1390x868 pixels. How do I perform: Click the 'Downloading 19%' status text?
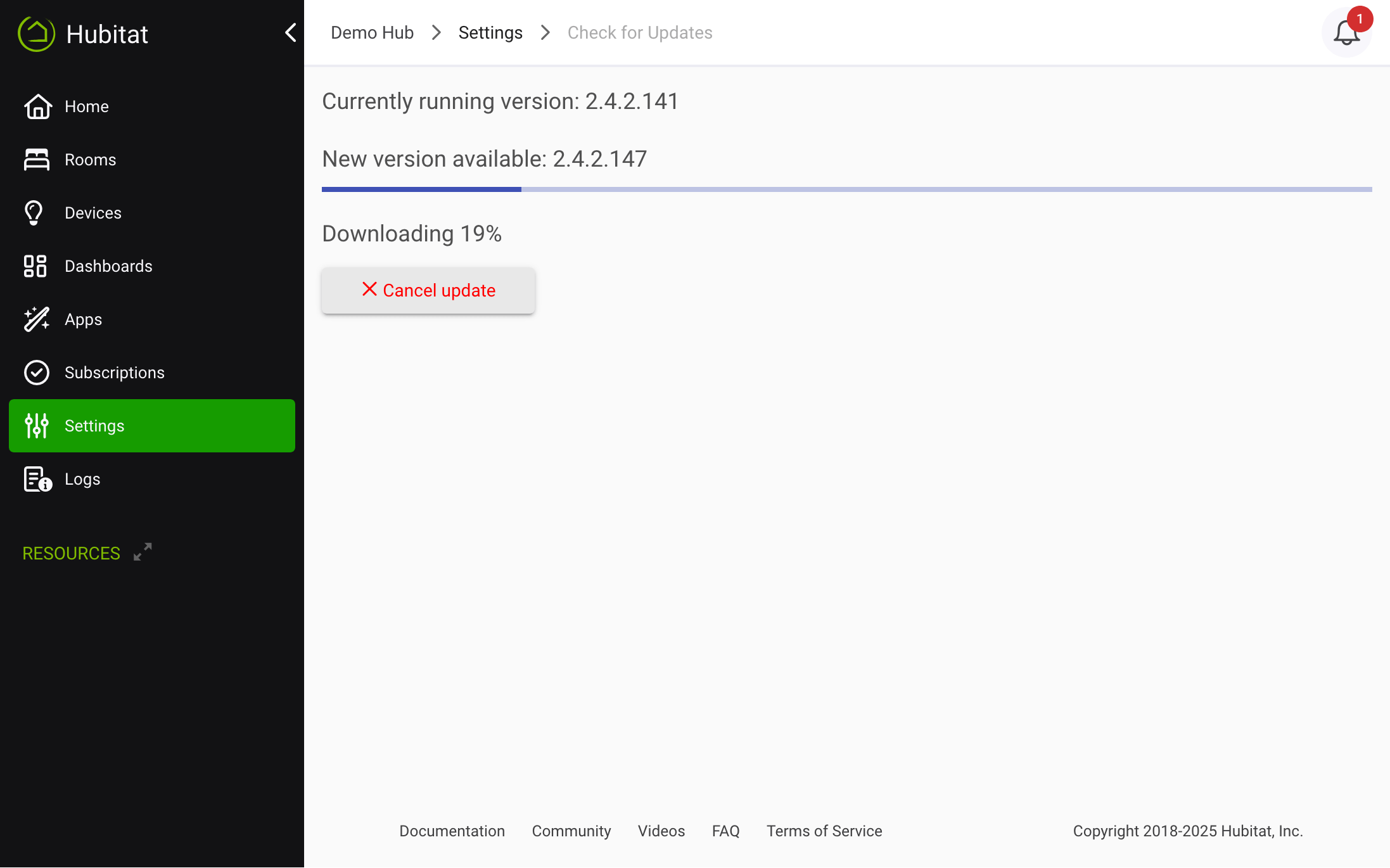click(x=412, y=234)
